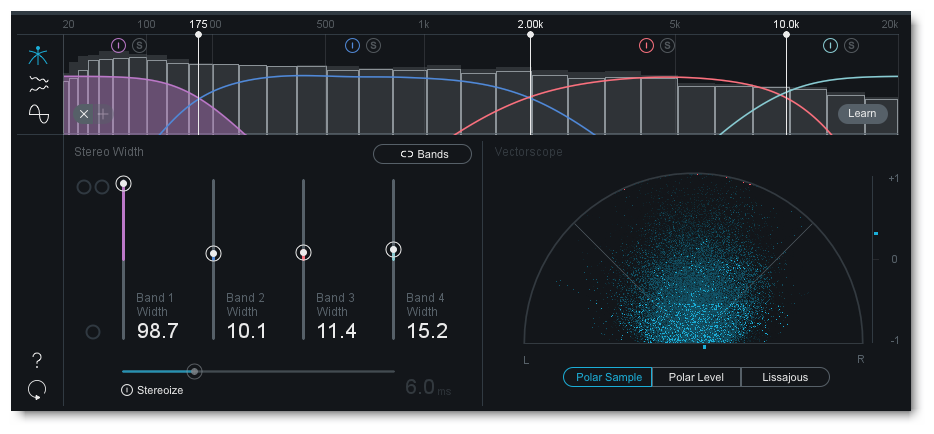Screen dimensions: 934x434
Task: Solo red Band 3
Action: pos(667,45)
